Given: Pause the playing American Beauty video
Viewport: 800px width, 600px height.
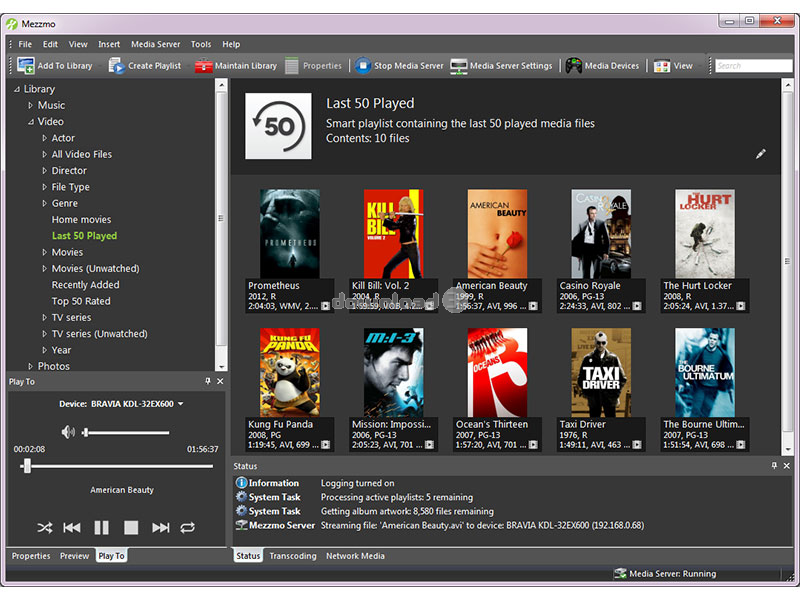Looking at the screenshot, I should click(101, 527).
